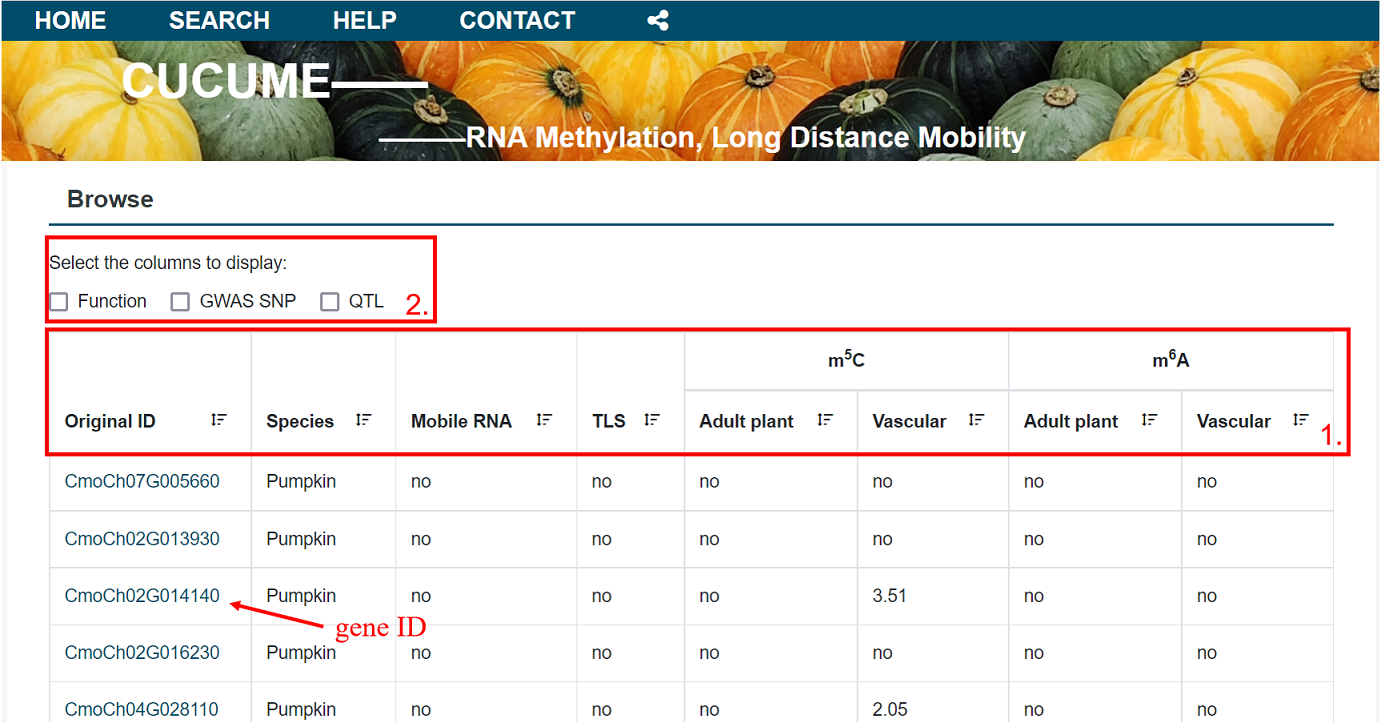Enable the Function column checkbox
This screenshot has height=727, width=1381.
point(59,302)
